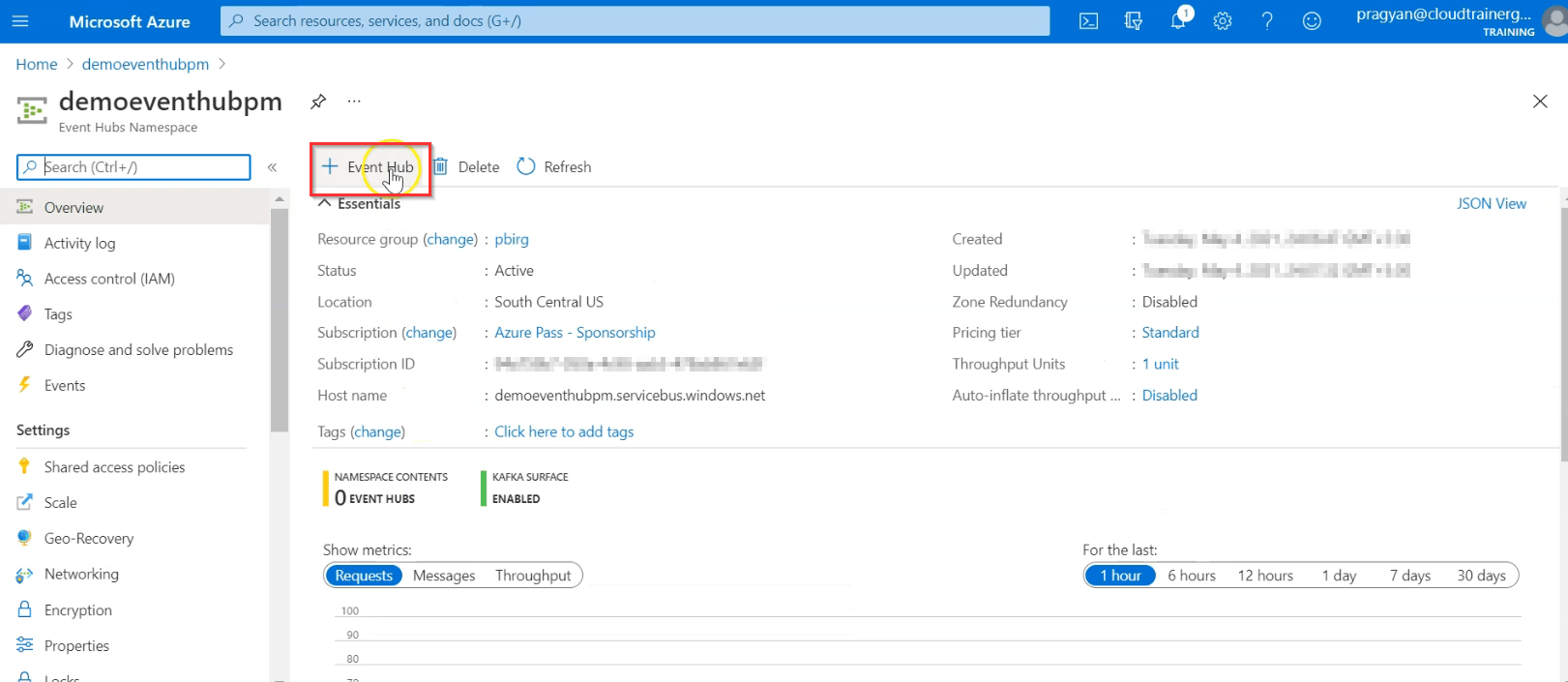Click the South Central US location value
This screenshot has width=1568, height=682.
coord(548,302)
